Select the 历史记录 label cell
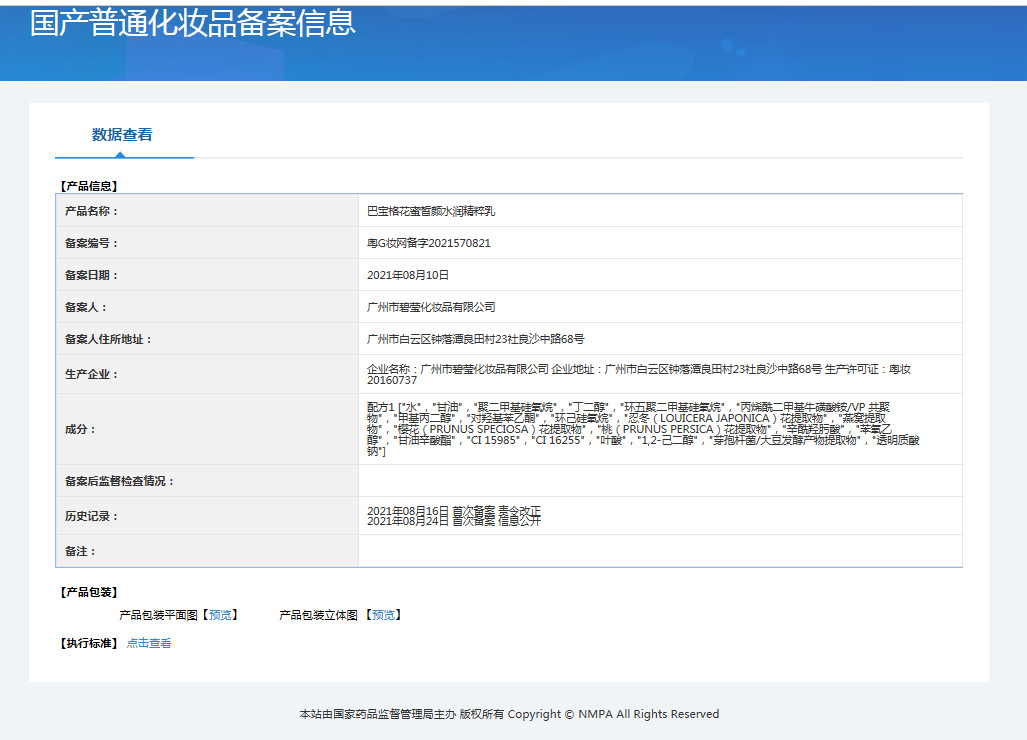Image resolution: width=1027 pixels, height=740 pixels. [x=207, y=516]
